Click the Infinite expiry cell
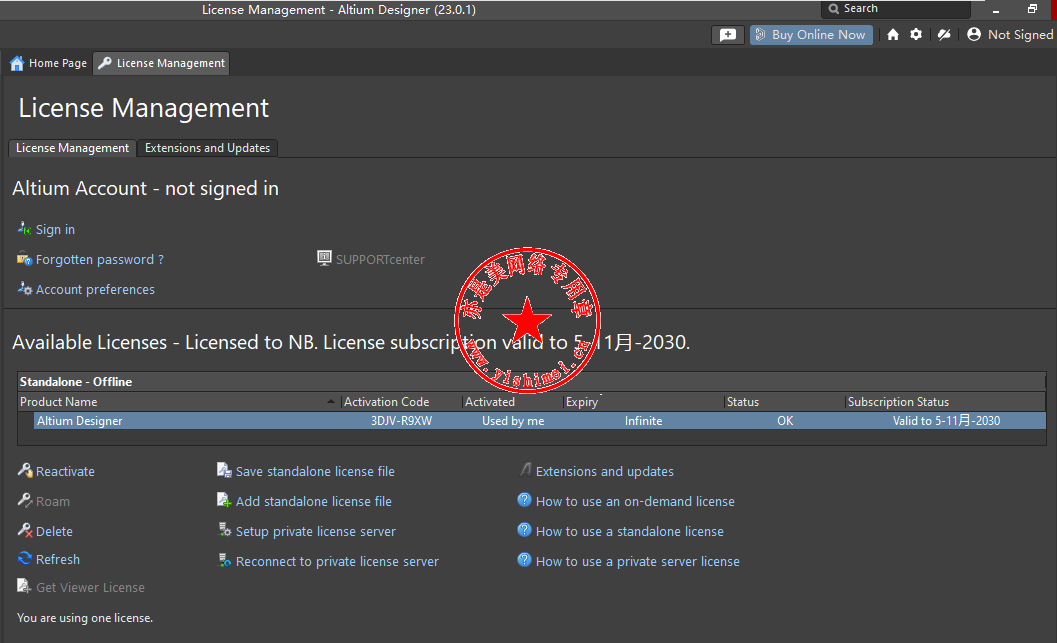 (x=643, y=421)
